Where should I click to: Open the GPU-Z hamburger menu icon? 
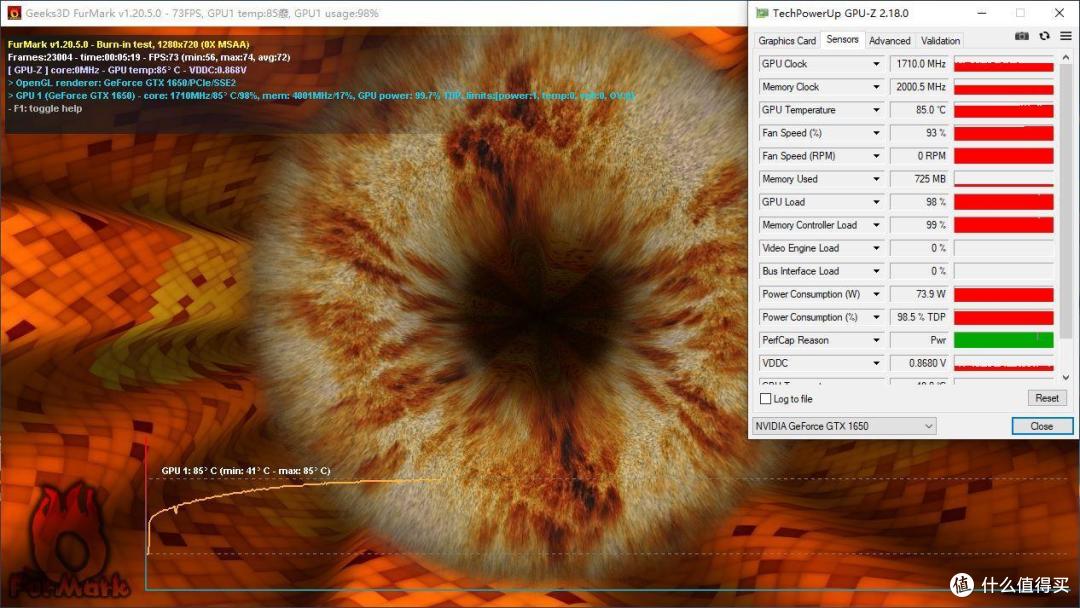tap(1066, 36)
